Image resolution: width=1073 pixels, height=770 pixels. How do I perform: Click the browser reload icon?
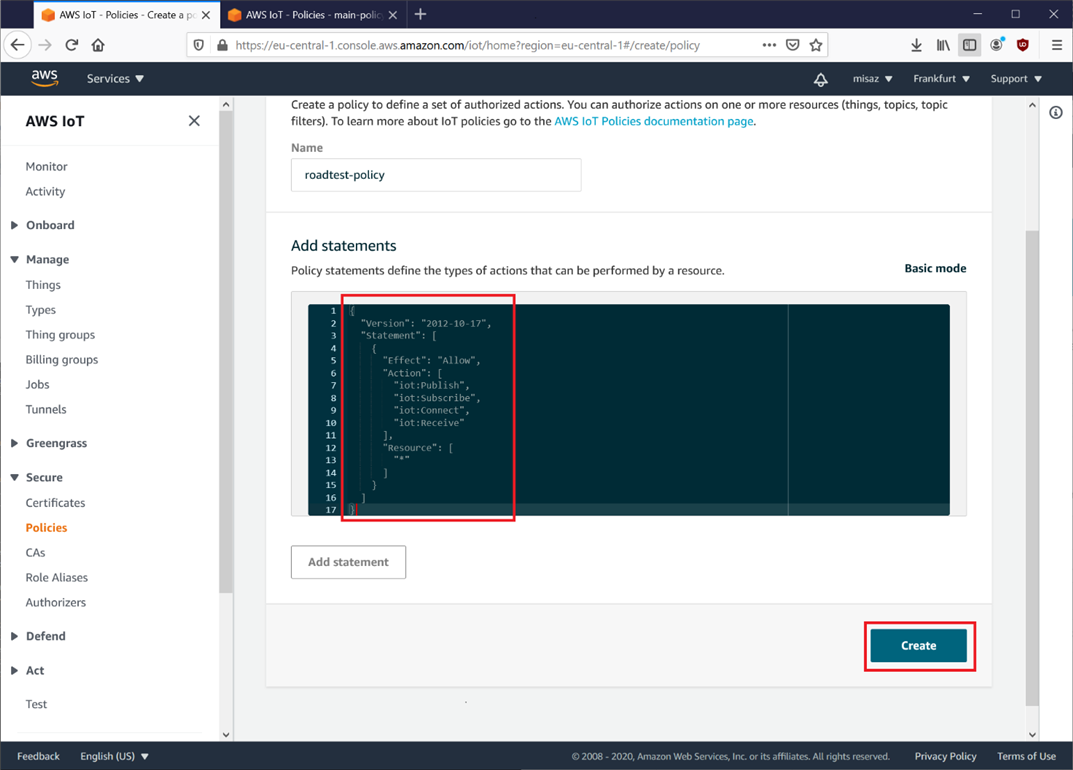(x=72, y=45)
